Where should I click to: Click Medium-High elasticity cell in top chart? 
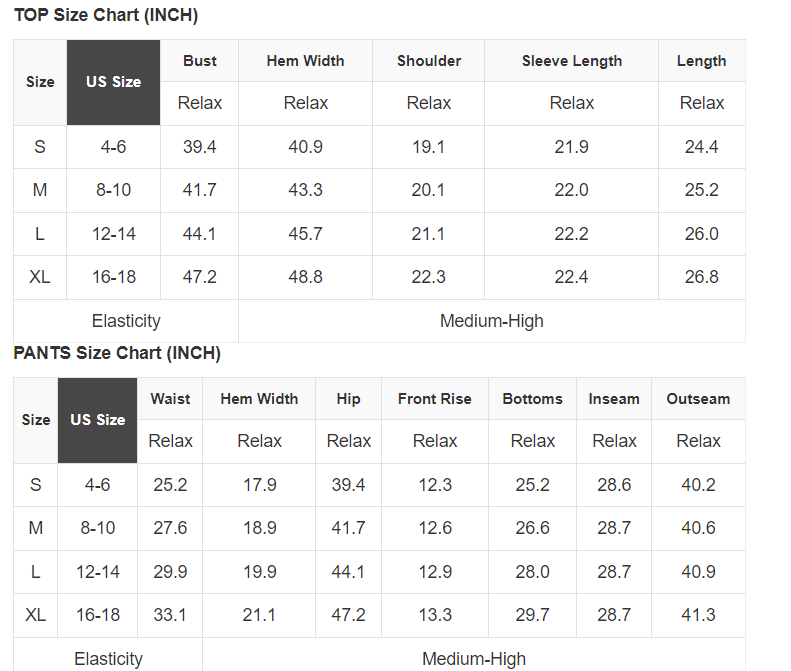click(491, 321)
